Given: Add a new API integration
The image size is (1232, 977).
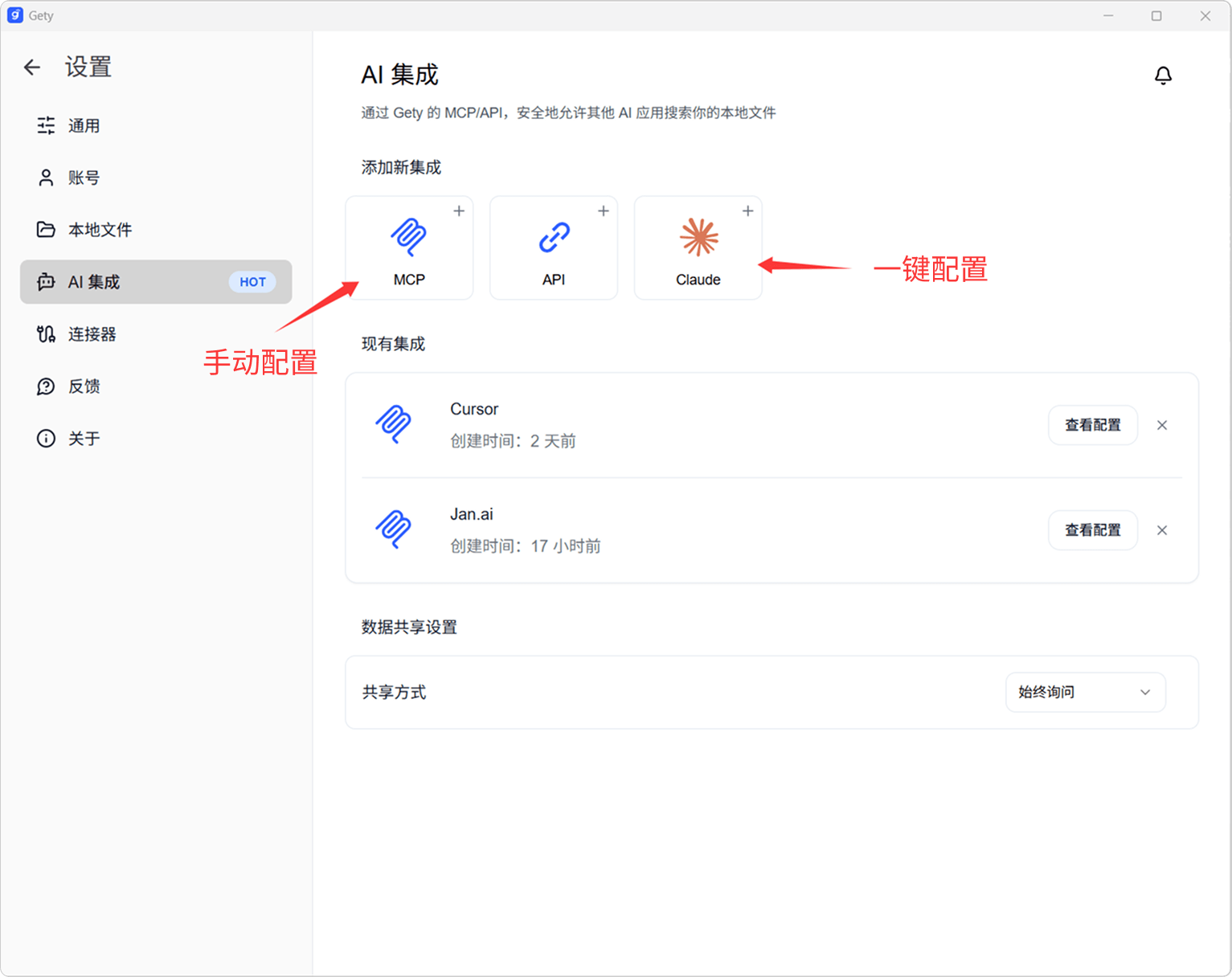Looking at the screenshot, I should tap(553, 247).
